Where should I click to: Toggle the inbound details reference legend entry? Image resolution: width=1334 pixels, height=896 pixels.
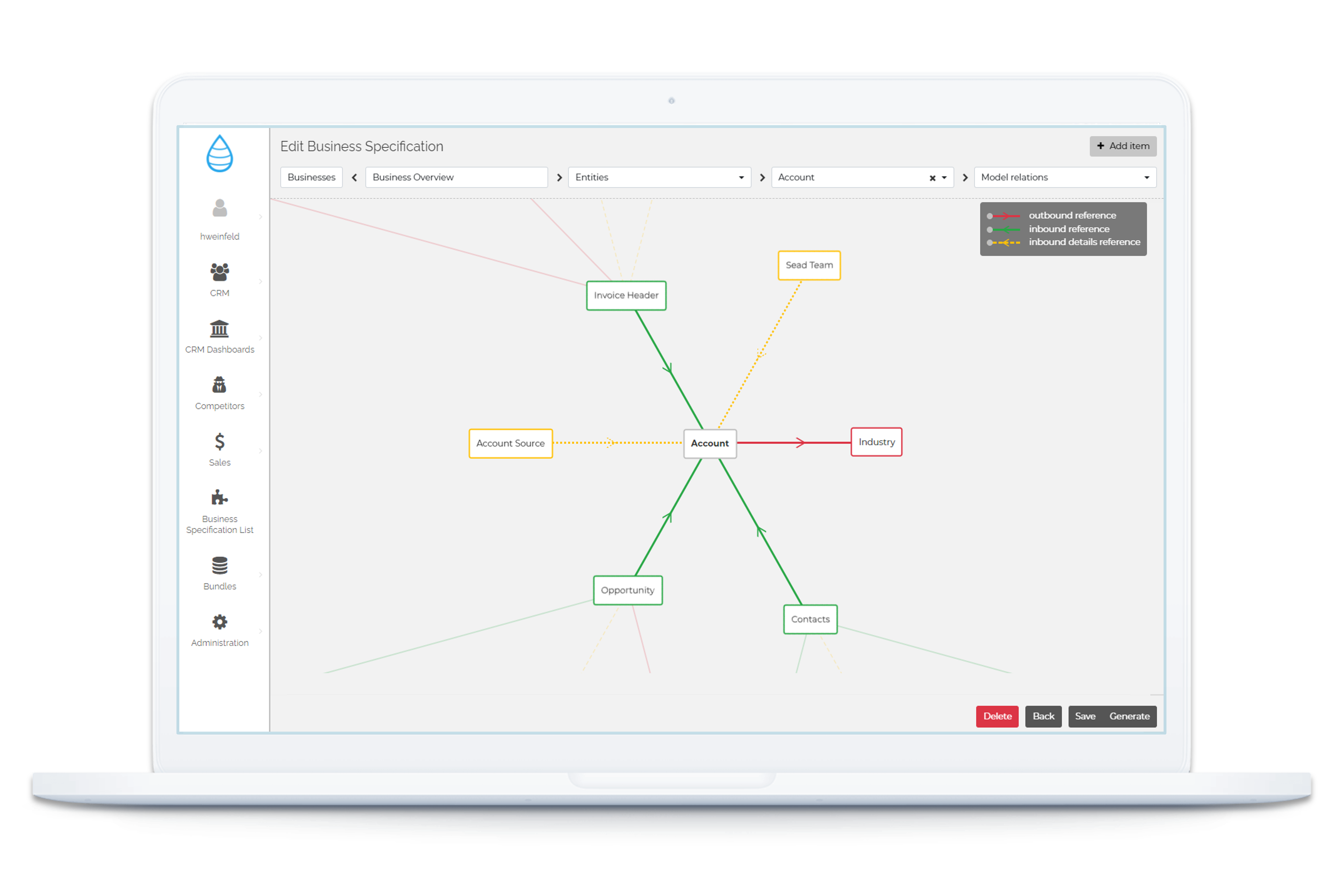point(1084,242)
